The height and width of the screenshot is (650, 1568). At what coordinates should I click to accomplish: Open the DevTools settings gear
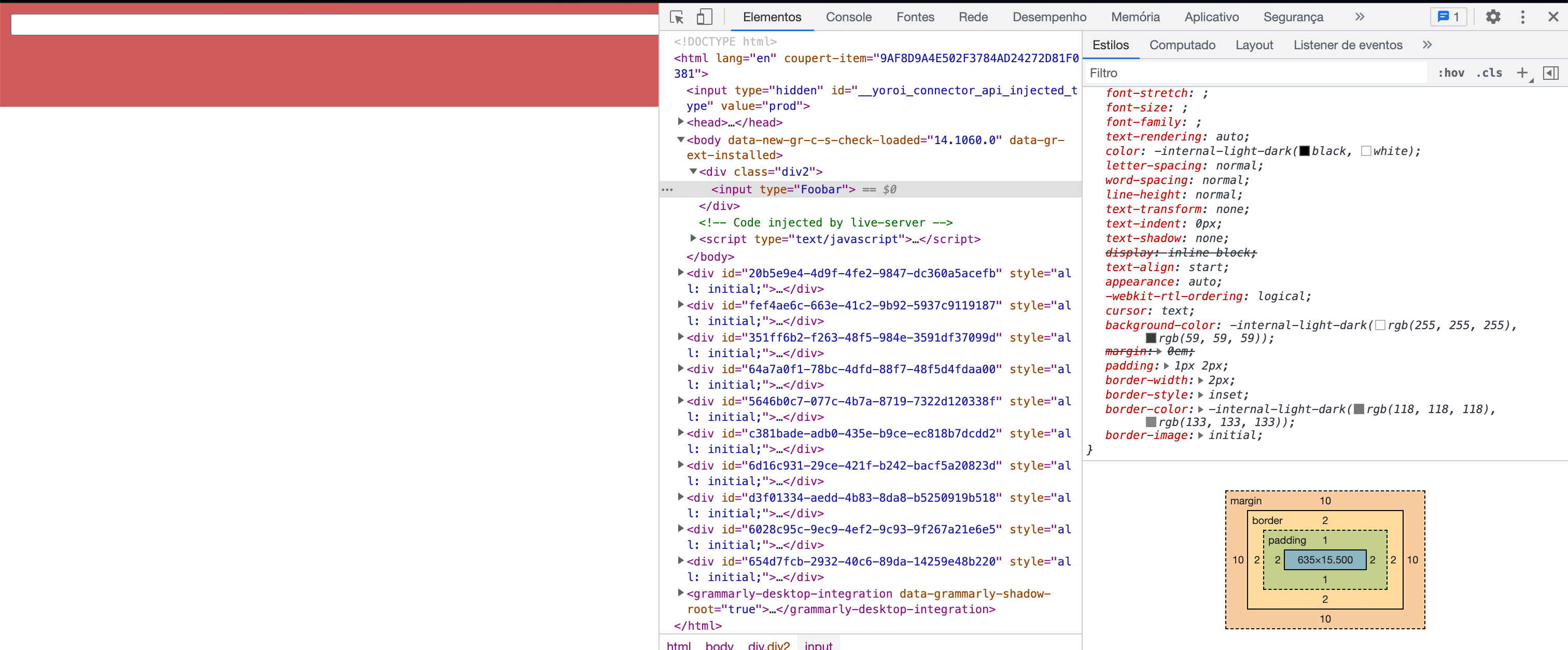pos(1492,17)
